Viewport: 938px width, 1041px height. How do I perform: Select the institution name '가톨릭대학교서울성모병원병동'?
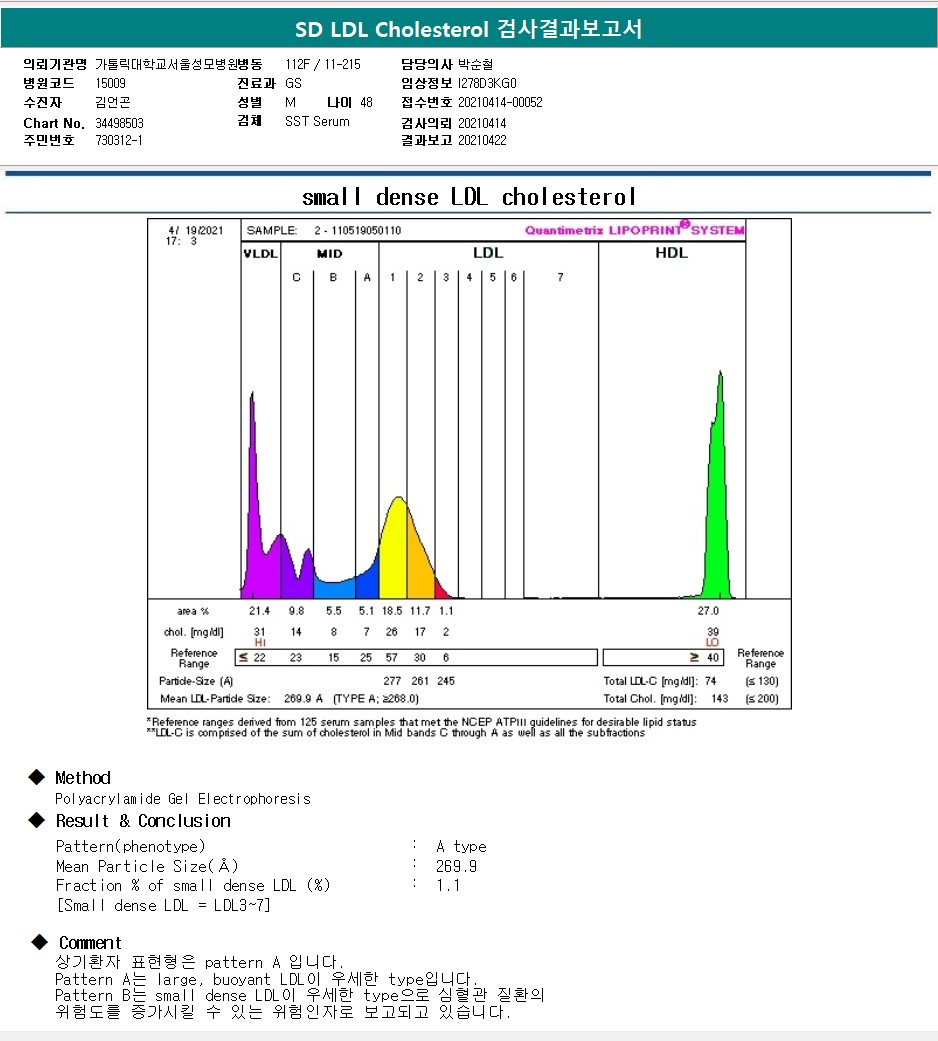(x=179, y=64)
